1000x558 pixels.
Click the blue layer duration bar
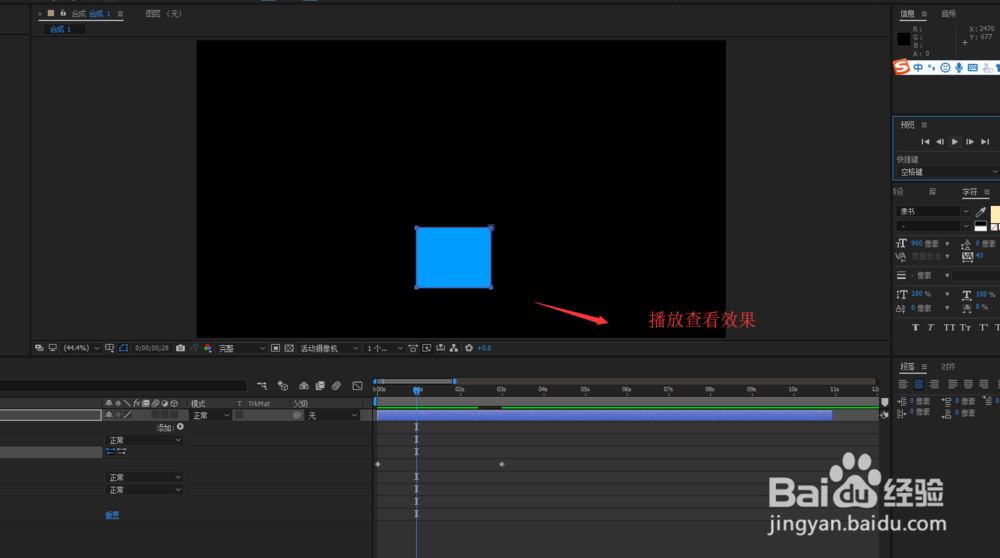click(x=604, y=415)
